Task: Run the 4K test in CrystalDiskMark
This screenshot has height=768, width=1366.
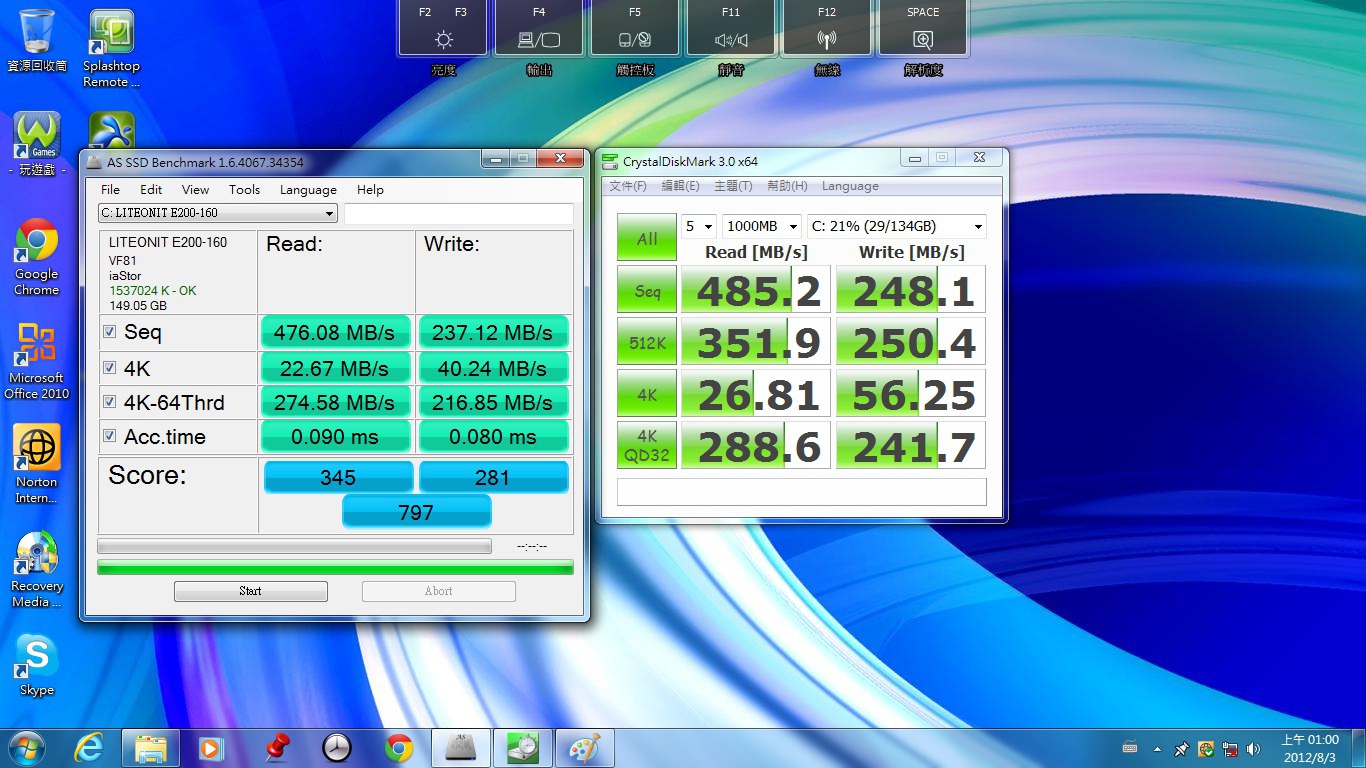Action: point(647,394)
